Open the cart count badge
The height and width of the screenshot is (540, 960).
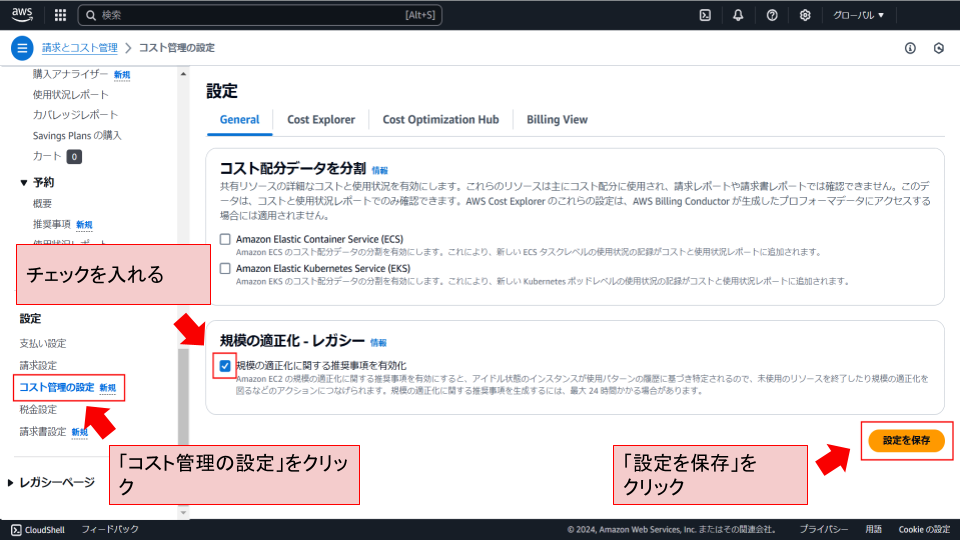[74, 157]
